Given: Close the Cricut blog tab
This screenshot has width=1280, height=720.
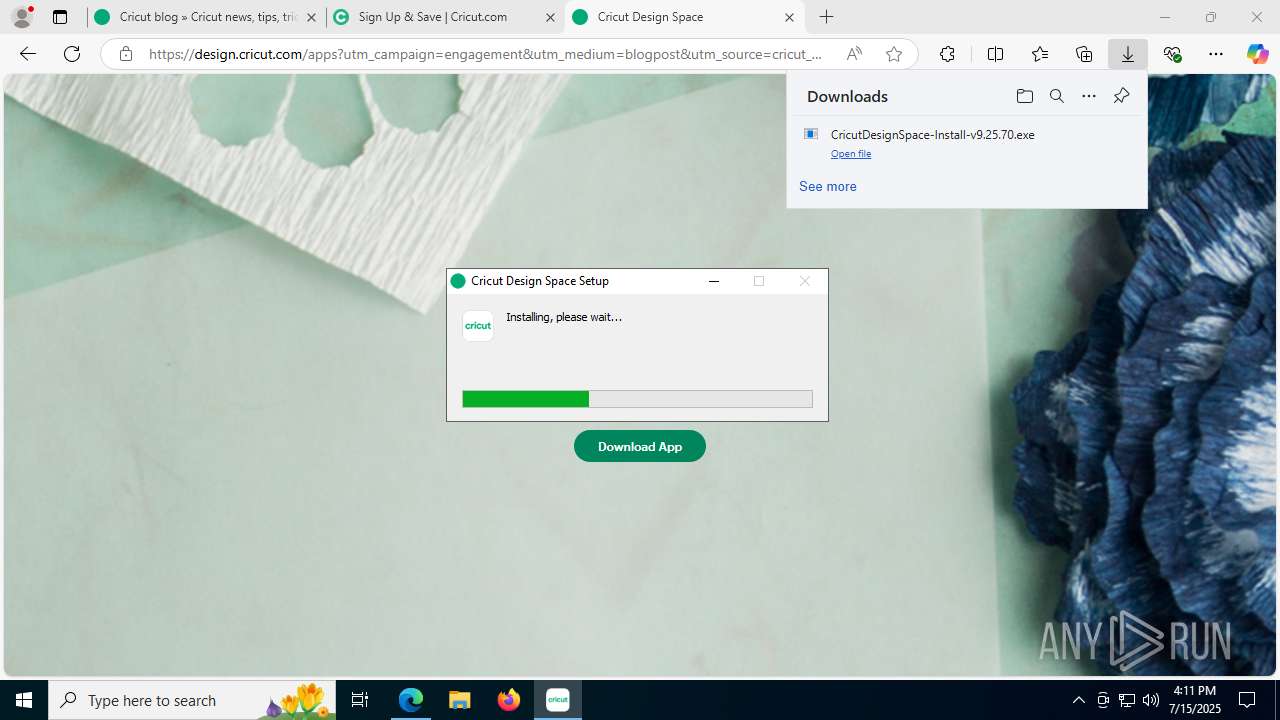Looking at the screenshot, I should point(311,17).
